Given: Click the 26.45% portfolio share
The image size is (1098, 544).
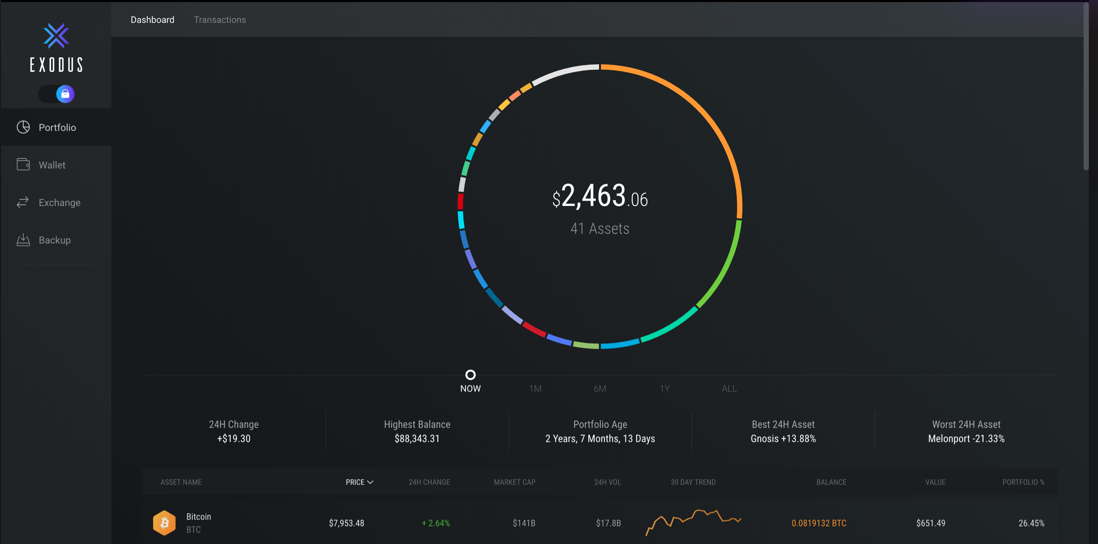Looking at the screenshot, I should pyautogui.click(x=1031, y=523).
